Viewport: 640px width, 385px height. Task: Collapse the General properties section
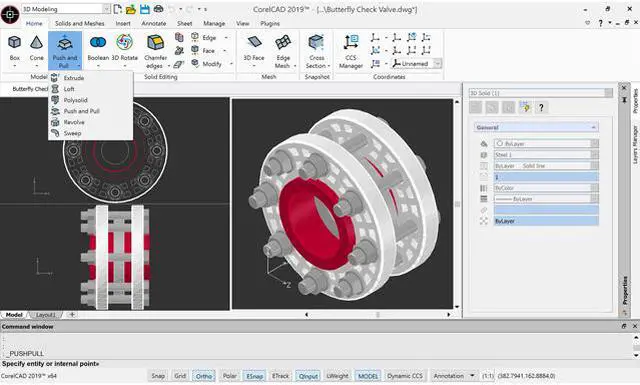tap(593, 127)
